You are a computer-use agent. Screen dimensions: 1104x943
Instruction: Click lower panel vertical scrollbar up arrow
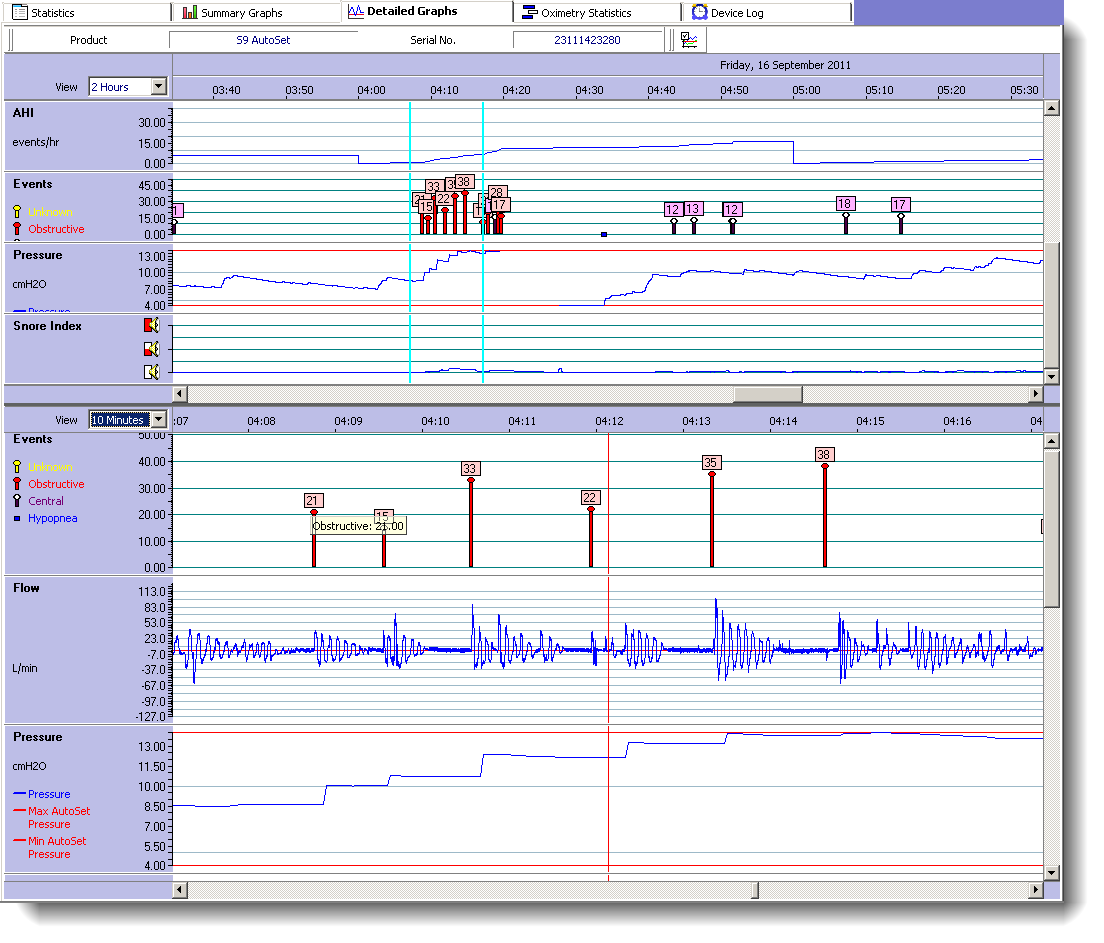coord(1051,442)
